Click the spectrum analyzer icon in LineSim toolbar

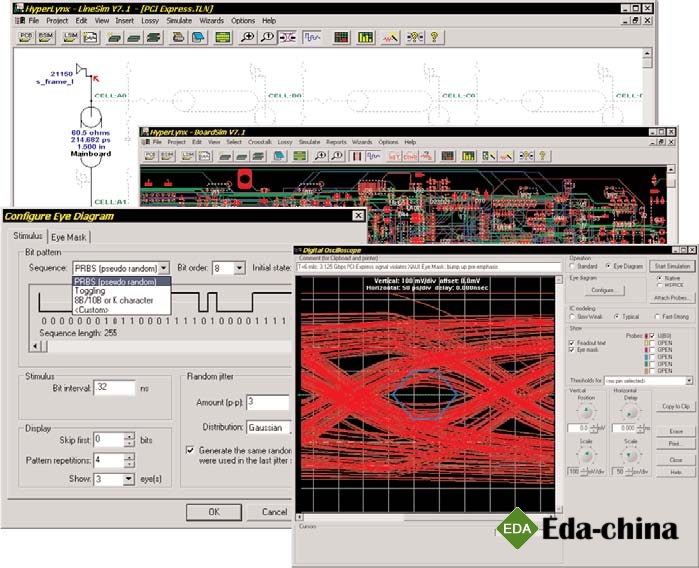[x=341, y=37]
